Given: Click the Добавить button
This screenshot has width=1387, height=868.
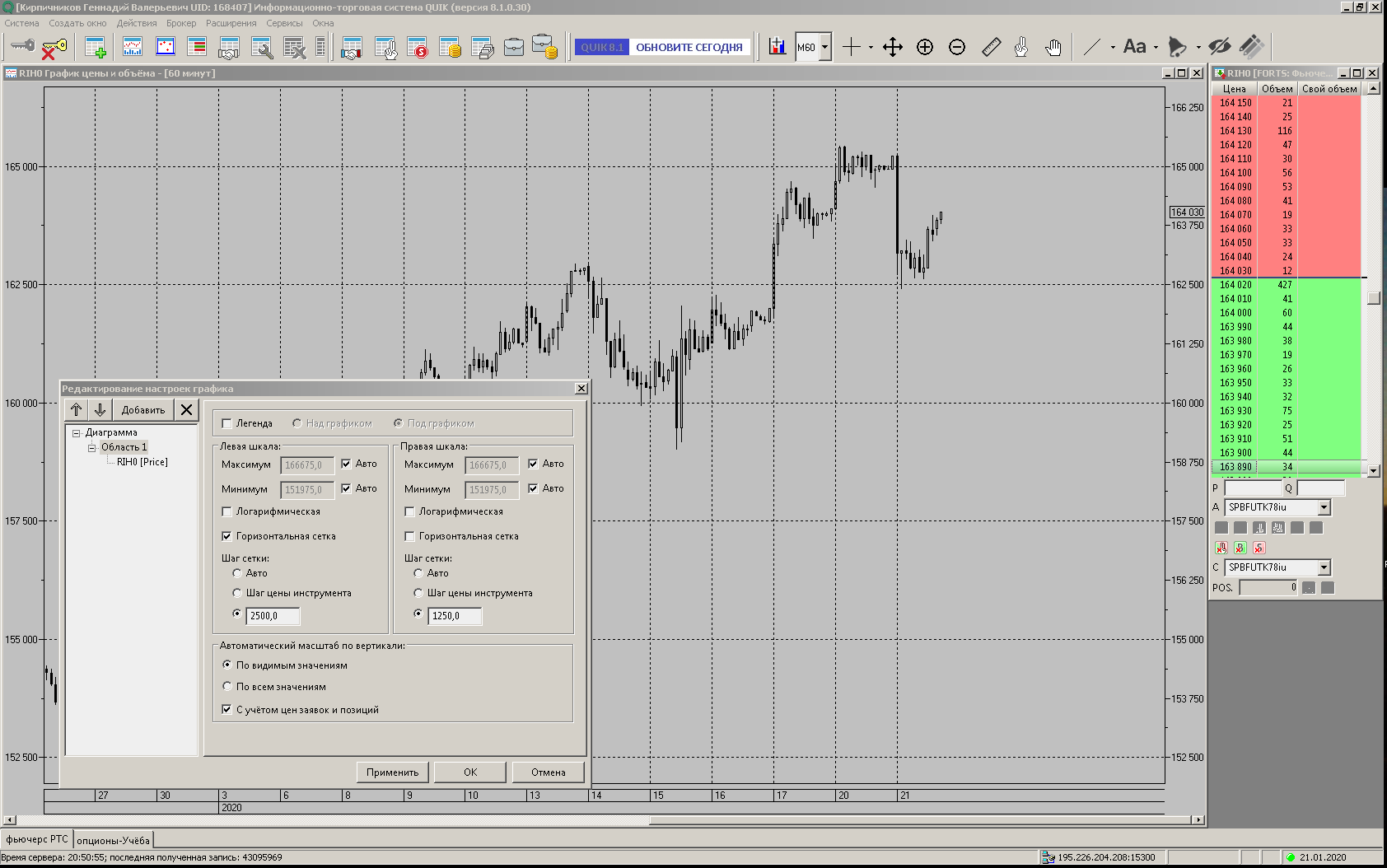Looking at the screenshot, I should pos(143,409).
